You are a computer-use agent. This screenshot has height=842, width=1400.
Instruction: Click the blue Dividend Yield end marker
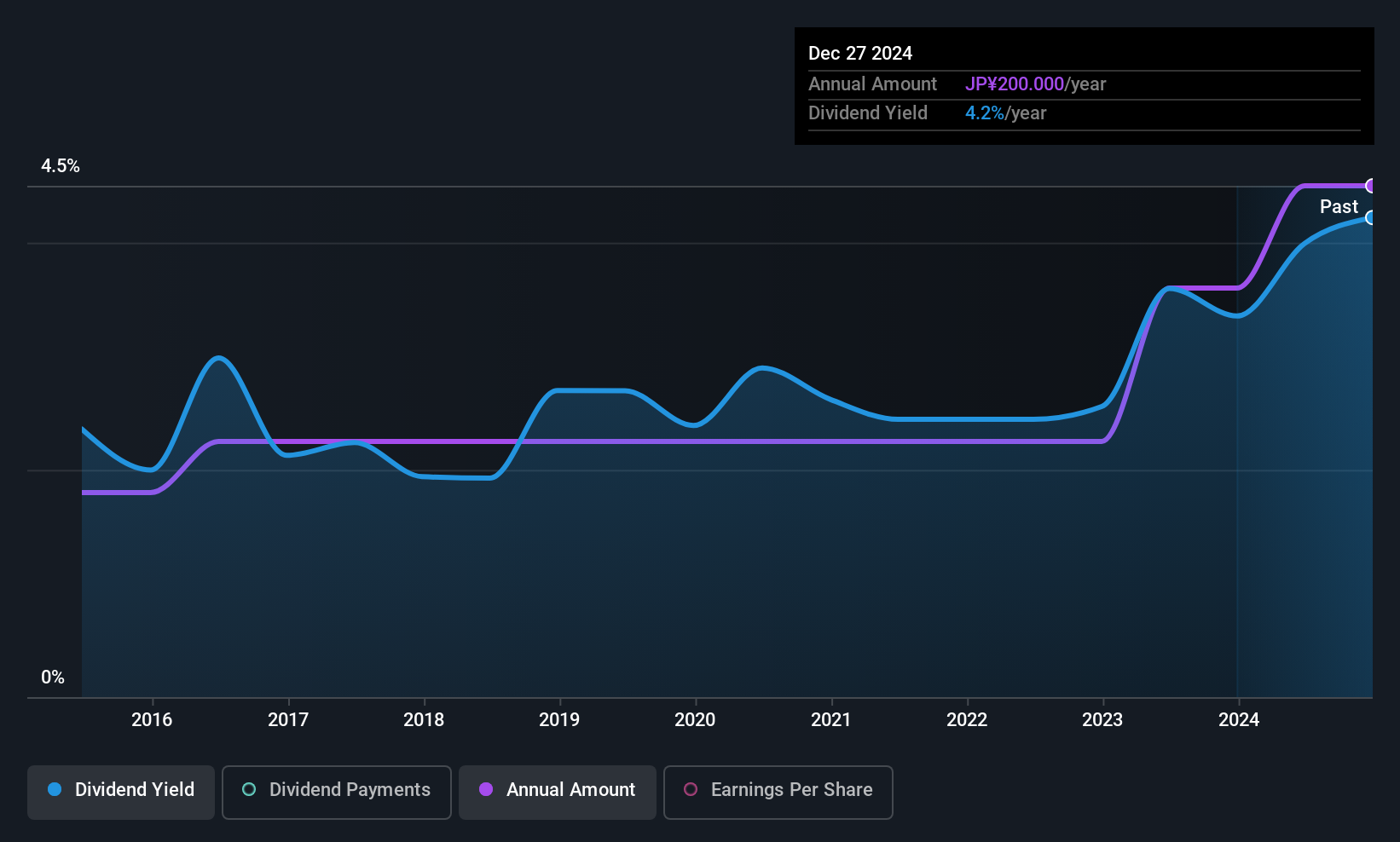(x=1371, y=217)
